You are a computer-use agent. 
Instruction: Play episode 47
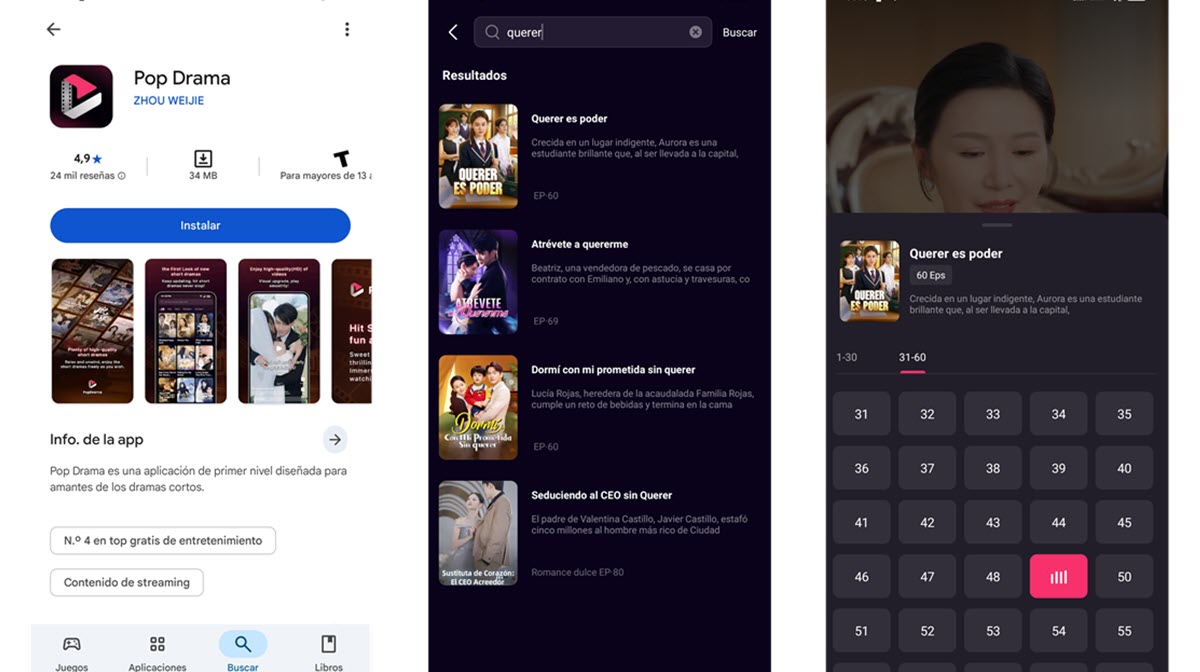tap(927, 577)
